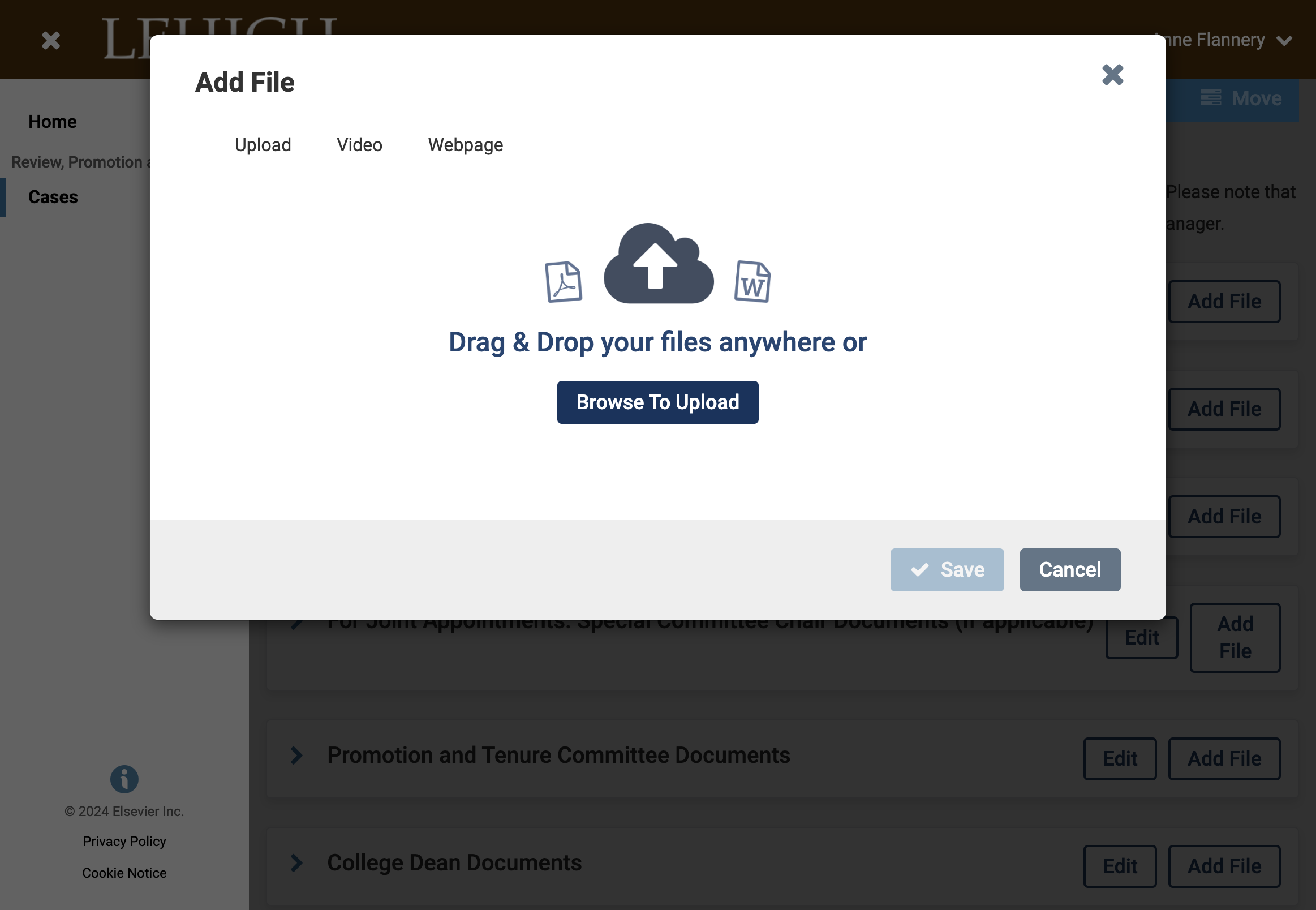Cancel the Add File dialog
This screenshot has height=910, width=1316.
pos(1070,570)
